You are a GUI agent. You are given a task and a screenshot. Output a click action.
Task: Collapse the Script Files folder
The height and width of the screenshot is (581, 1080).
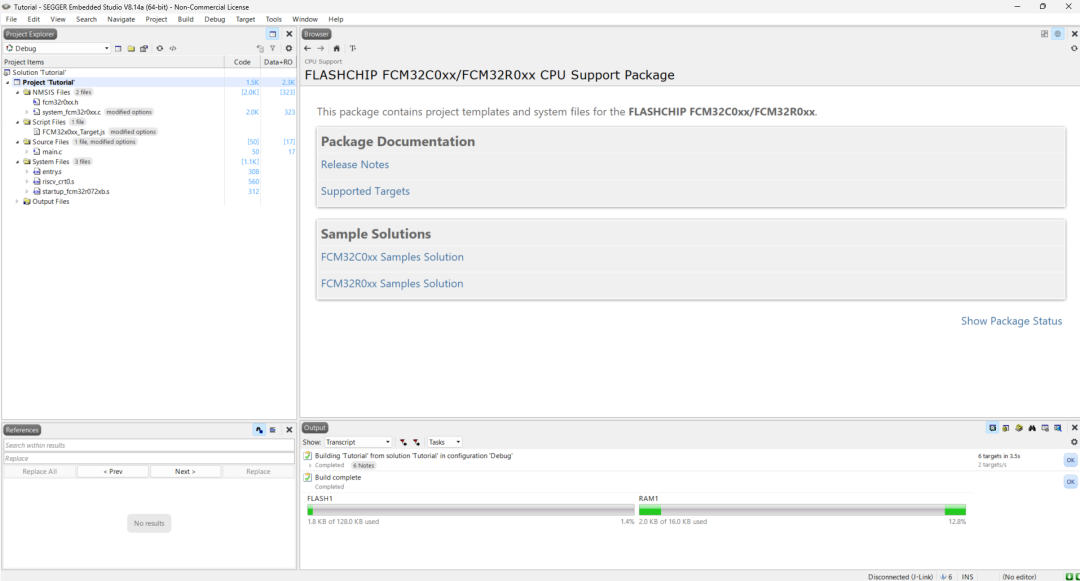(x=17, y=122)
